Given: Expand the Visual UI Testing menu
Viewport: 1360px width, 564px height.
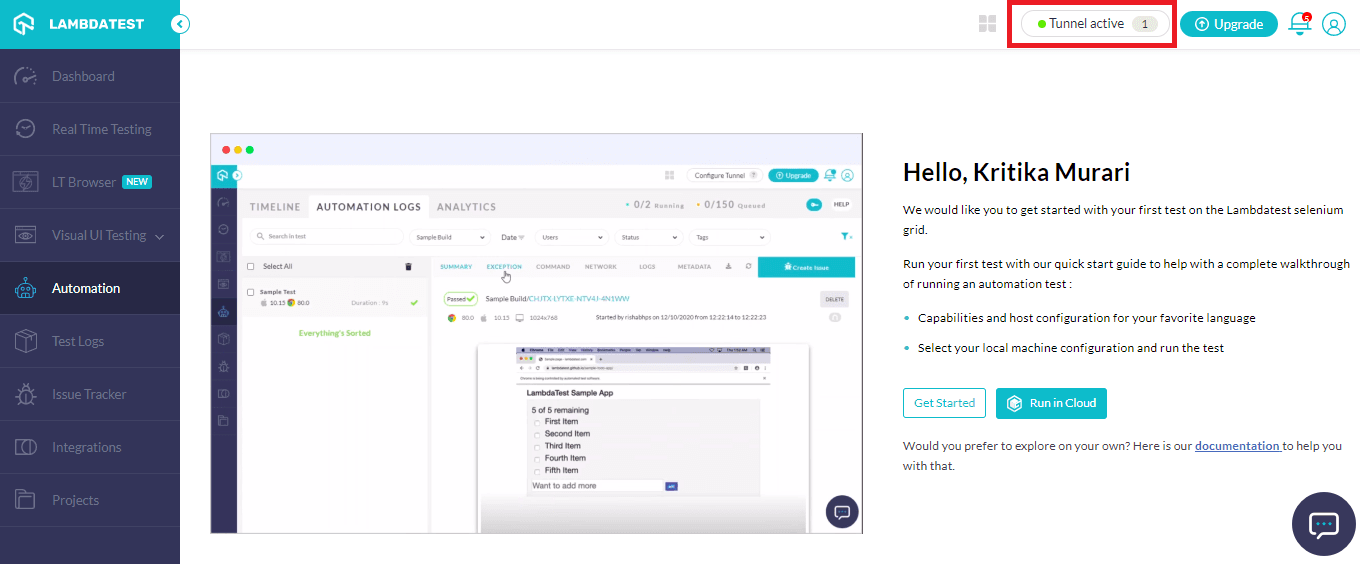Looking at the screenshot, I should (90, 235).
